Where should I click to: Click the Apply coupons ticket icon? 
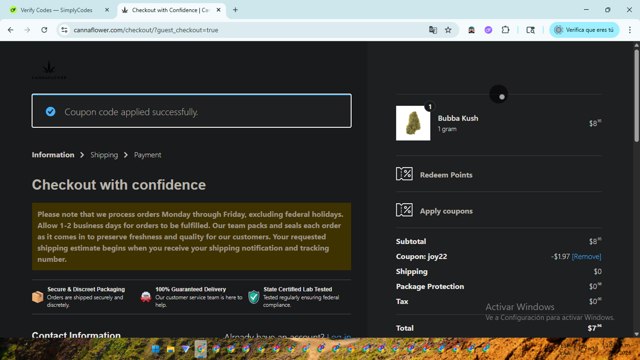404,210
